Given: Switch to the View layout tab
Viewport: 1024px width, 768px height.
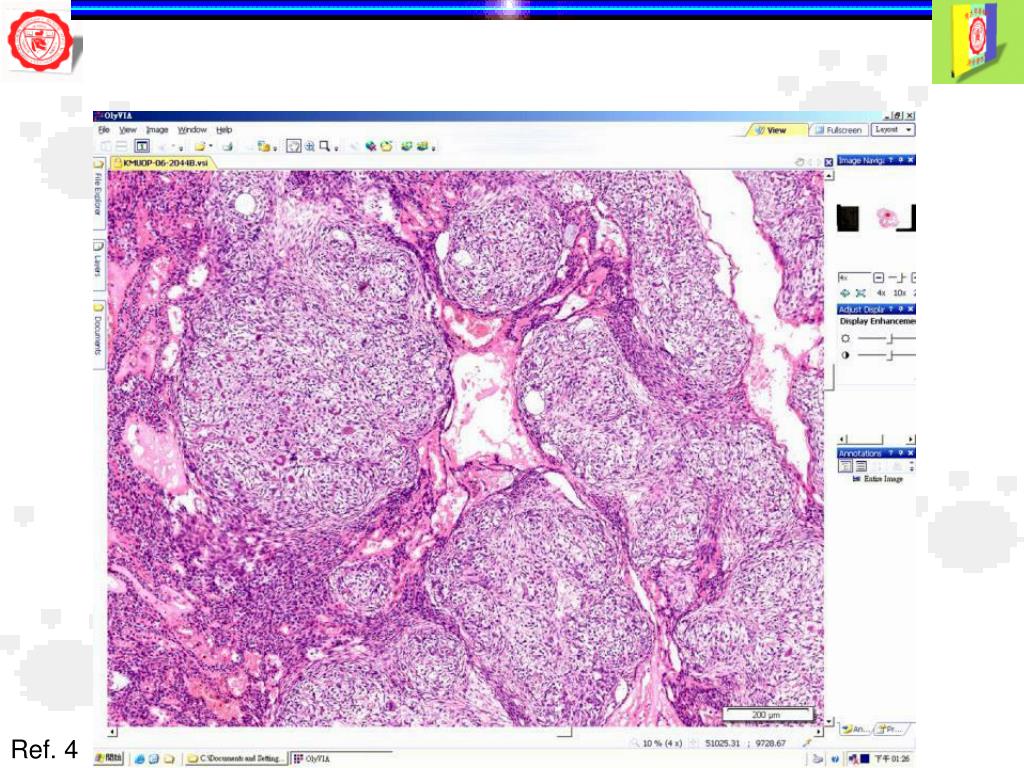Looking at the screenshot, I should (x=776, y=130).
